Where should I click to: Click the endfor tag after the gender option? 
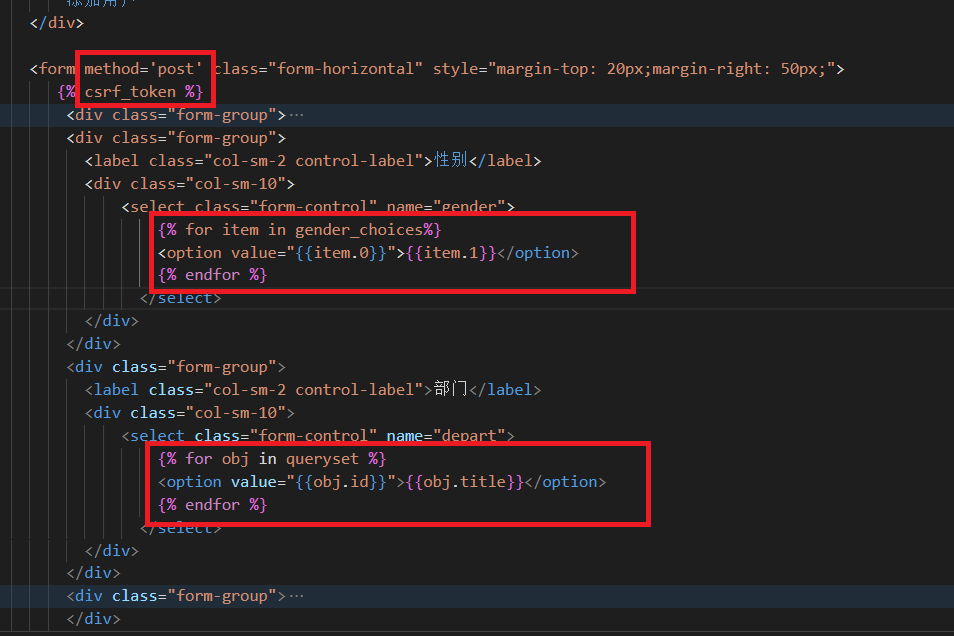(212, 275)
